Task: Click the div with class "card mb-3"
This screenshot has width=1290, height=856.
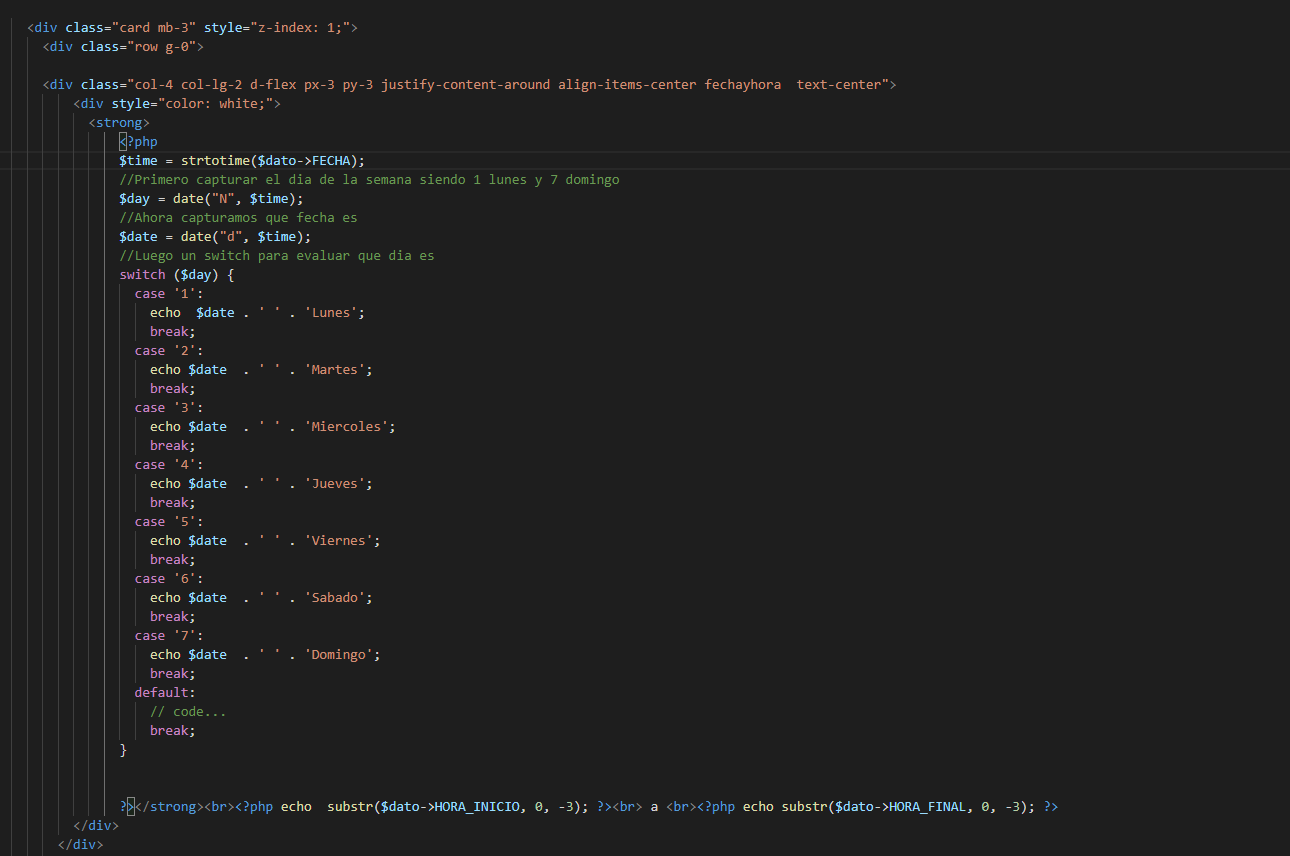Action: (x=192, y=27)
